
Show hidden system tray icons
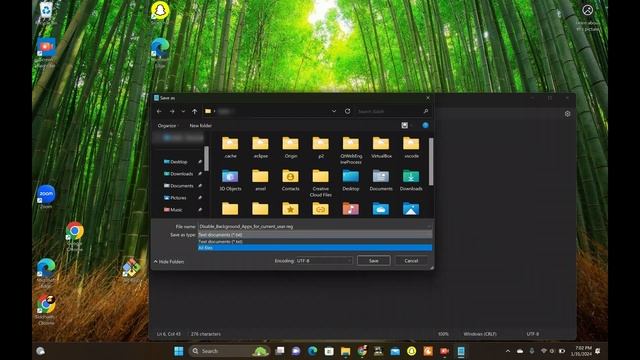(508, 351)
